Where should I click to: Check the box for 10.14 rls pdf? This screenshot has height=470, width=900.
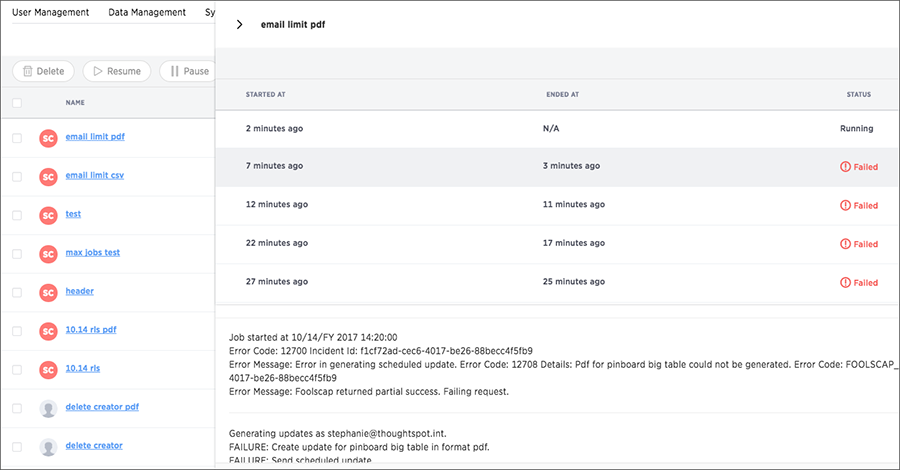click(17, 331)
